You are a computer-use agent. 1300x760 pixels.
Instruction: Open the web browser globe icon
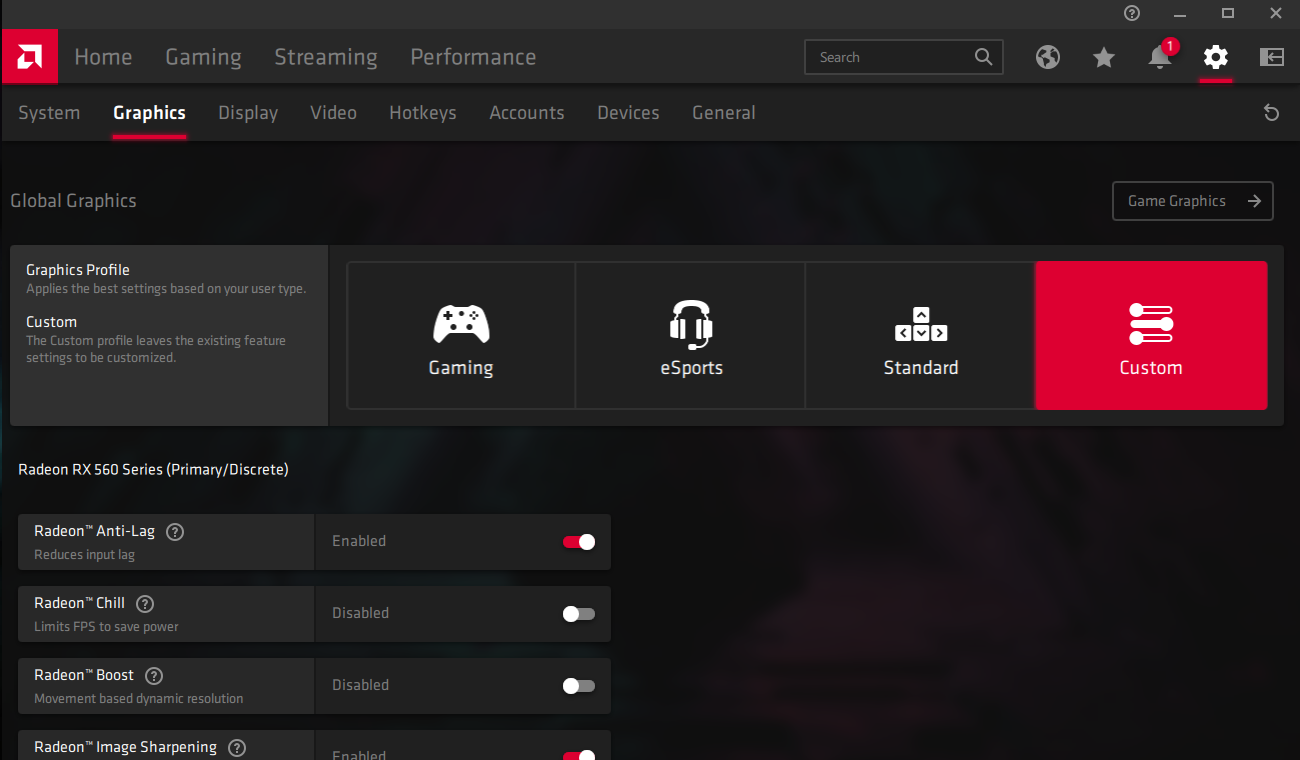(1047, 57)
